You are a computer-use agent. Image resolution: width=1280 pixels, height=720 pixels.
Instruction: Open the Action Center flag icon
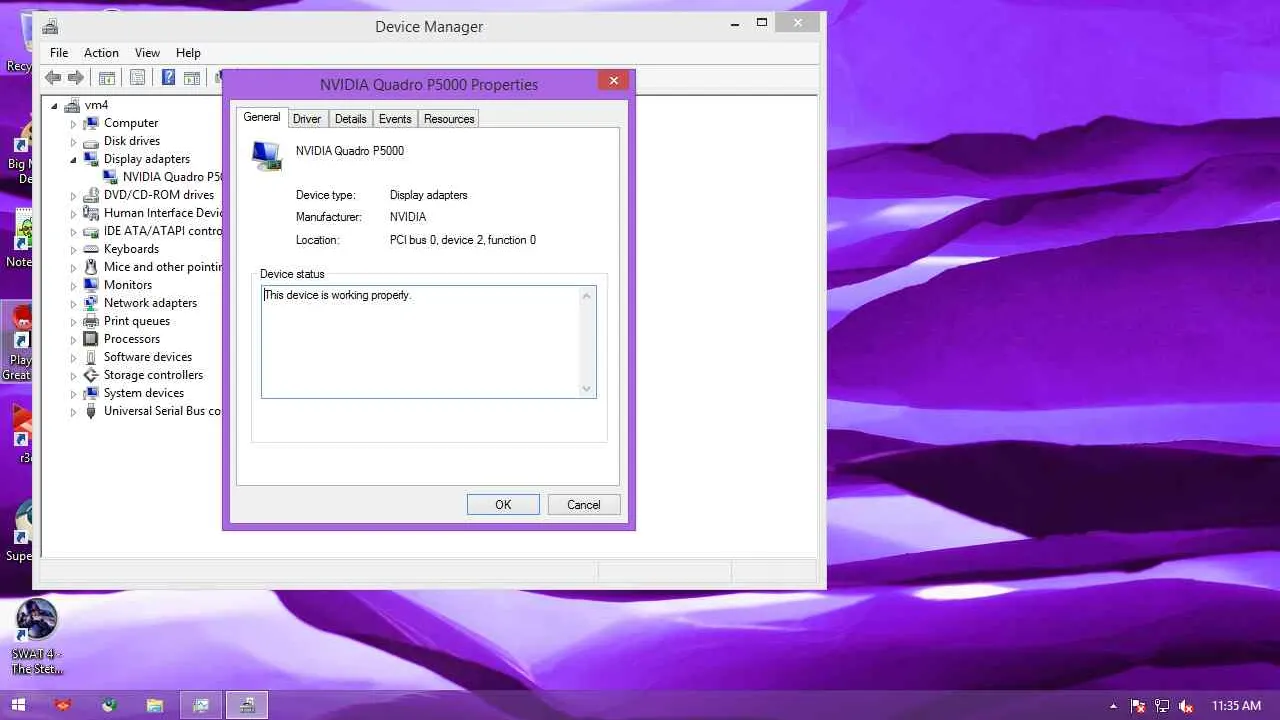[1138, 706]
